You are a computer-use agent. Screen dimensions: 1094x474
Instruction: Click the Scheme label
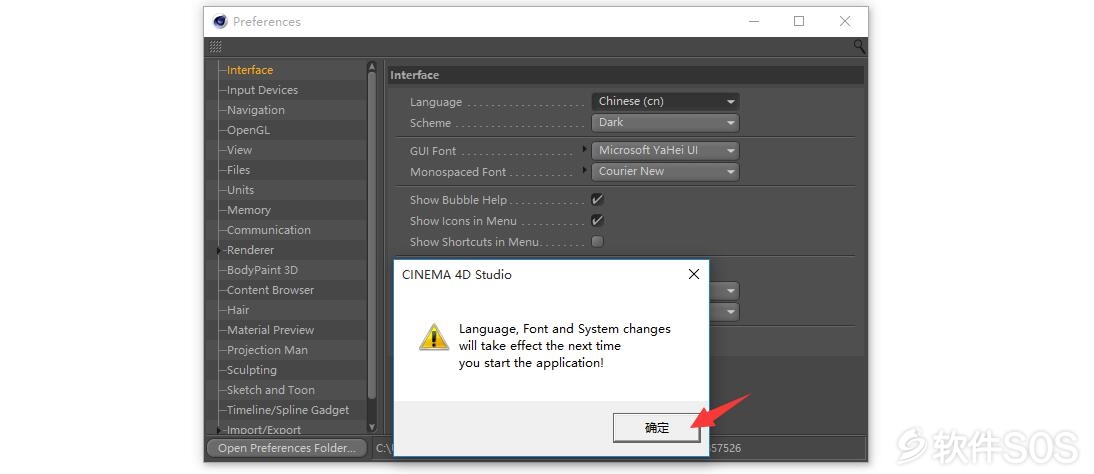click(430, 123)
